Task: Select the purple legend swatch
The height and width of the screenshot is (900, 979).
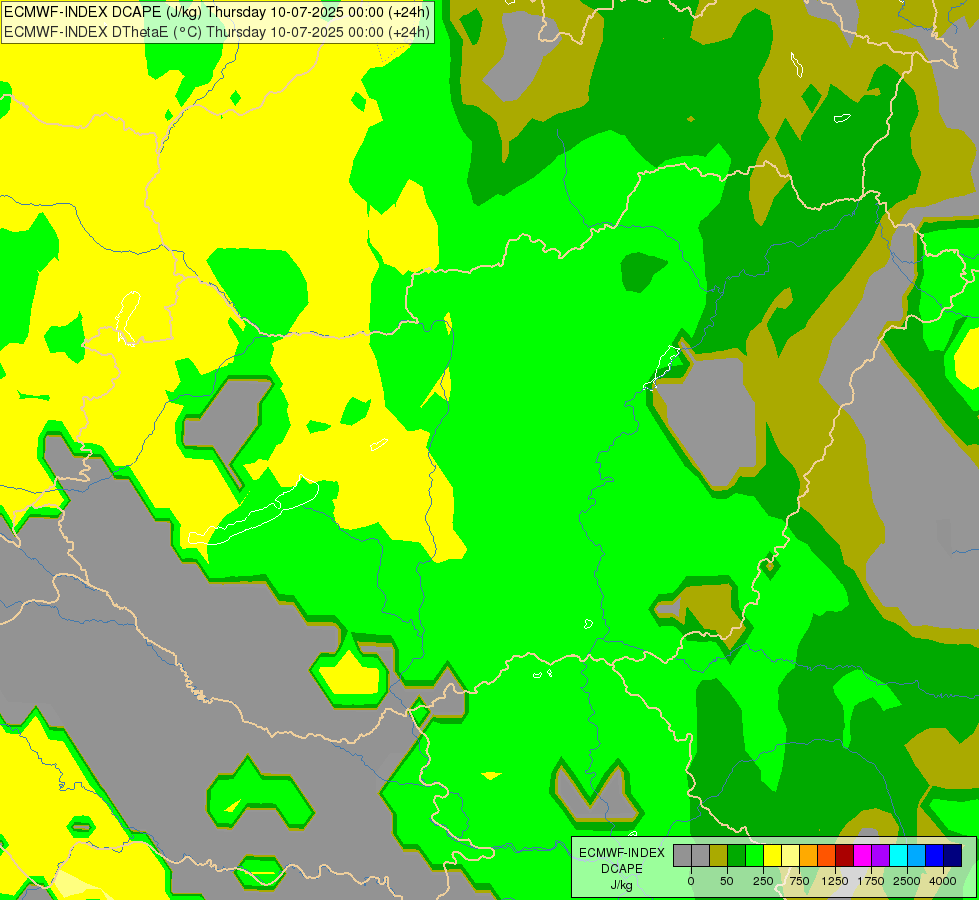Action: click(x=880, y=856)
